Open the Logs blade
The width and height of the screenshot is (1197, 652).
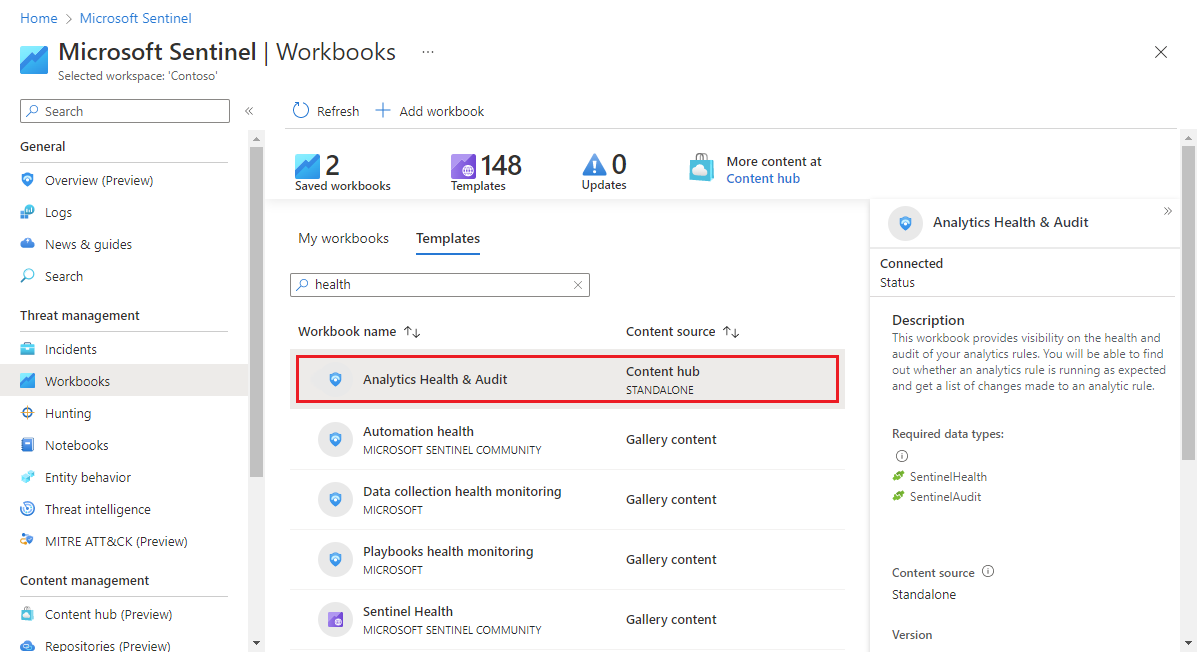[61, 212]
